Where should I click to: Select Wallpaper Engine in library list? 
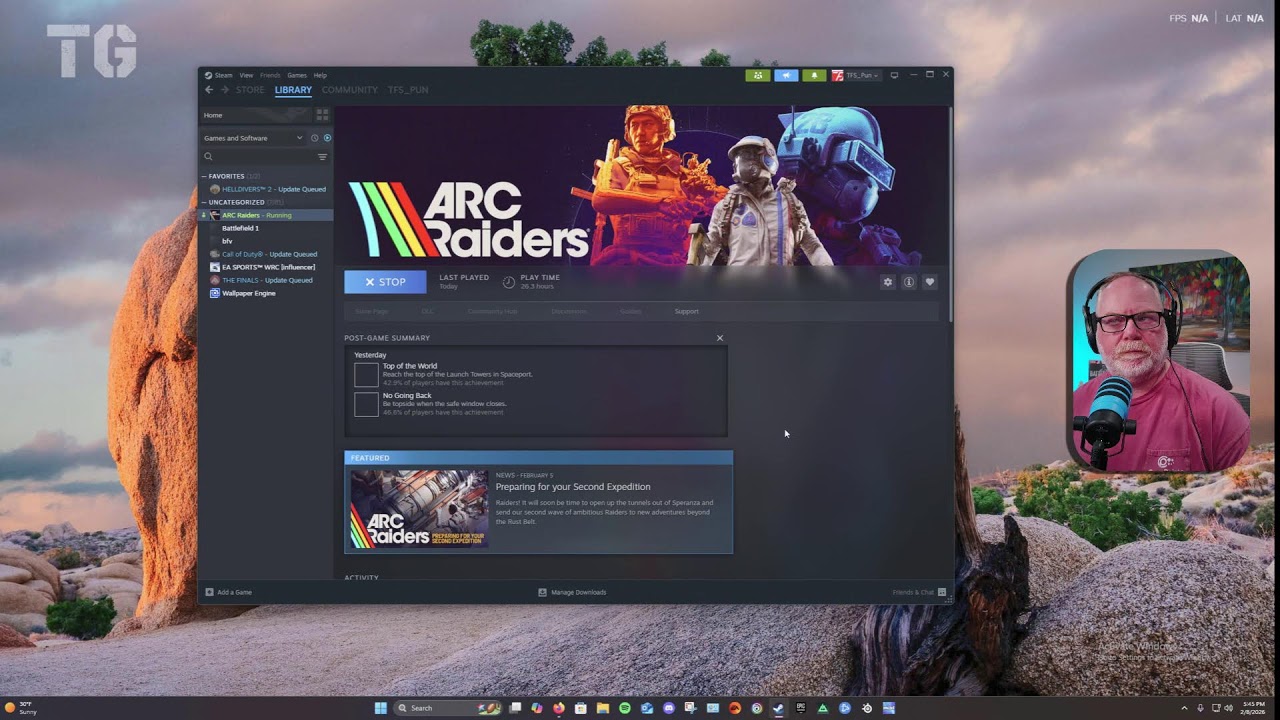(267, 293)
